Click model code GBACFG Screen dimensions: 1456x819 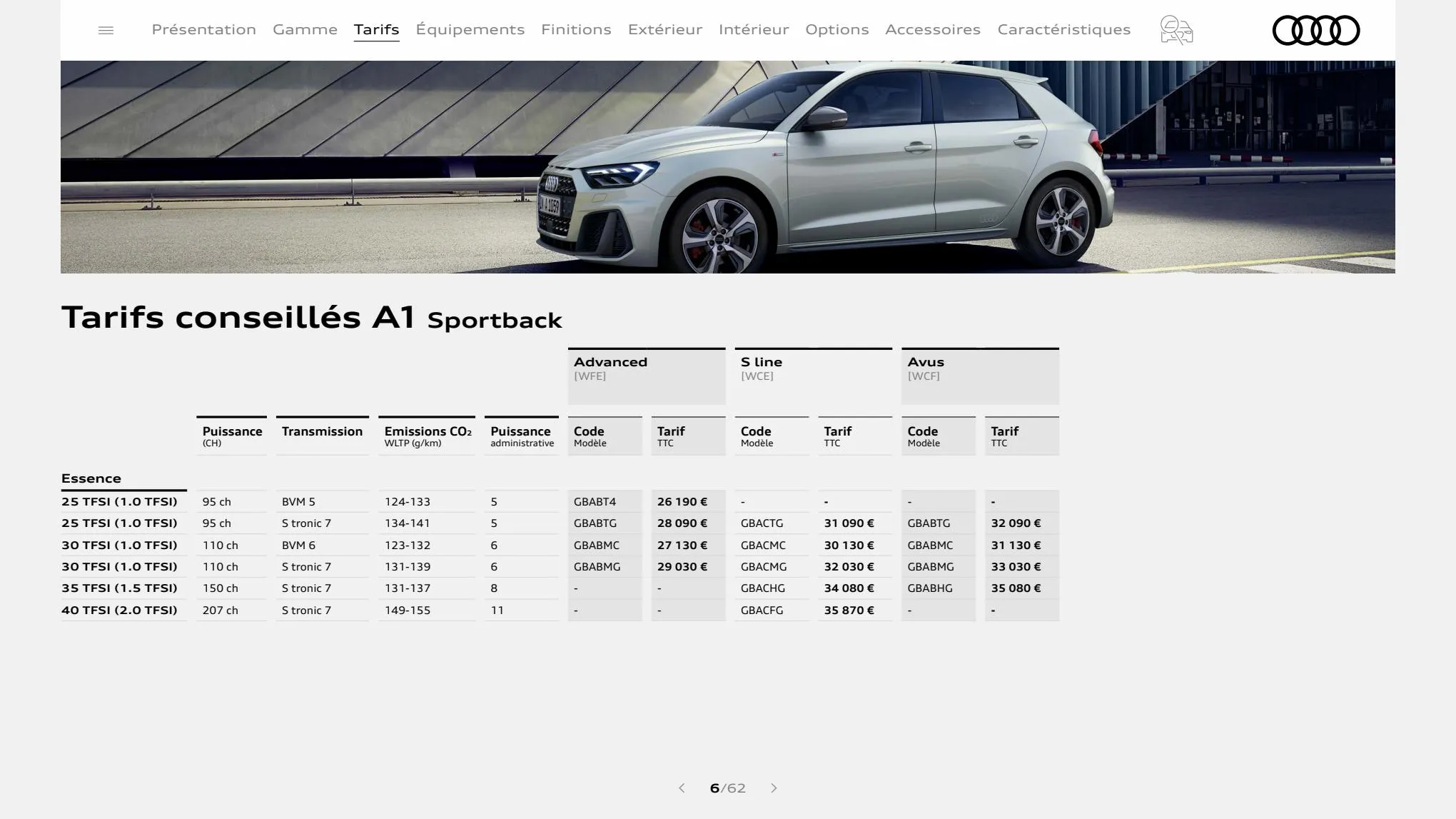point(762,610)
